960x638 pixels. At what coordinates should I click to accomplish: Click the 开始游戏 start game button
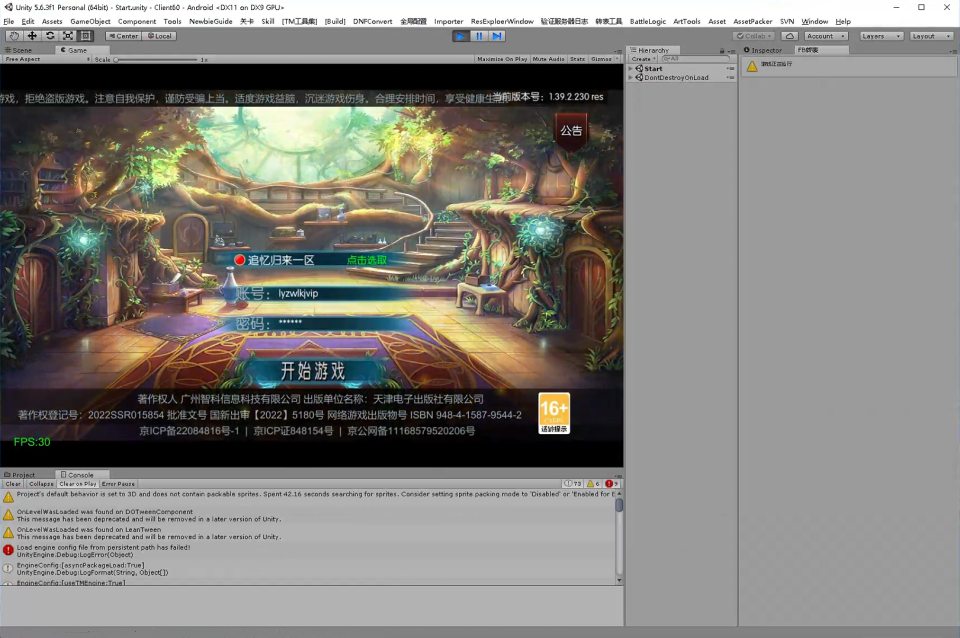pyautogui.click(x=312, y=371)
